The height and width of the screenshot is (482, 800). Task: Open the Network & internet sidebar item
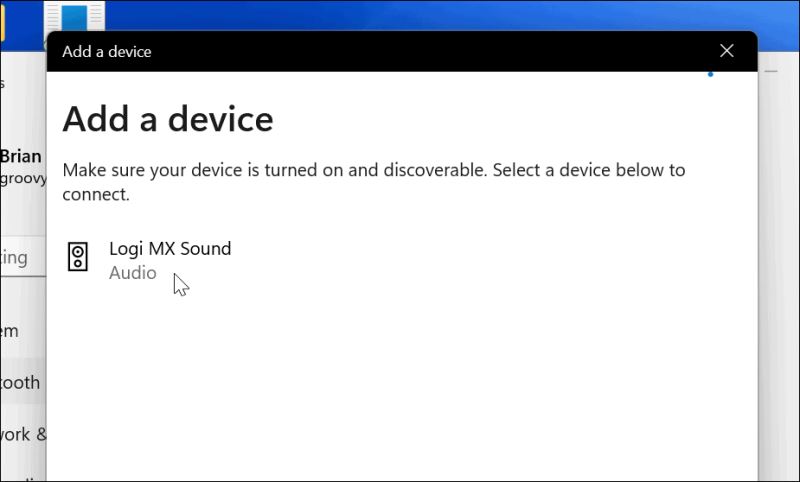click(x=23, y=435)
